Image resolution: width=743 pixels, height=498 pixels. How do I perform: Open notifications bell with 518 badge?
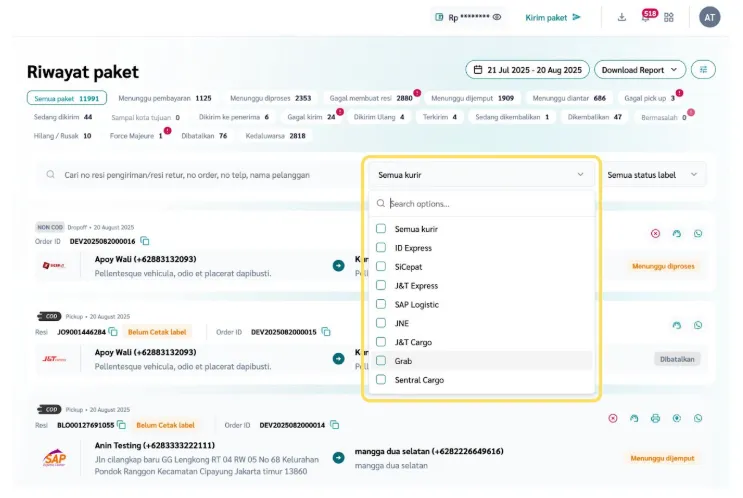click(x=646, y=17)
